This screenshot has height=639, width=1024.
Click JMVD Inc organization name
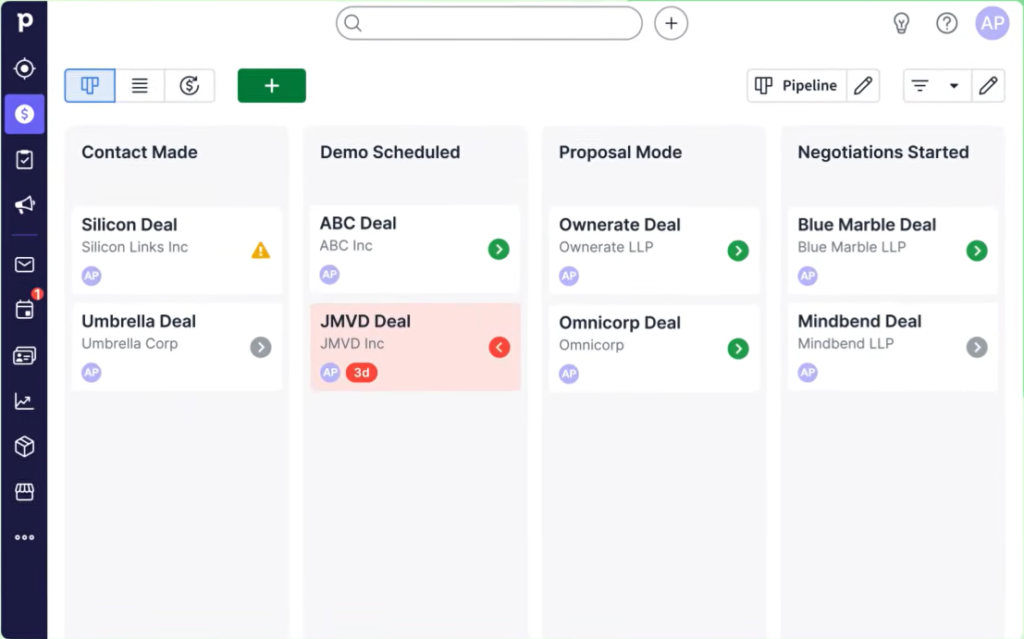[x=352, y=344]
